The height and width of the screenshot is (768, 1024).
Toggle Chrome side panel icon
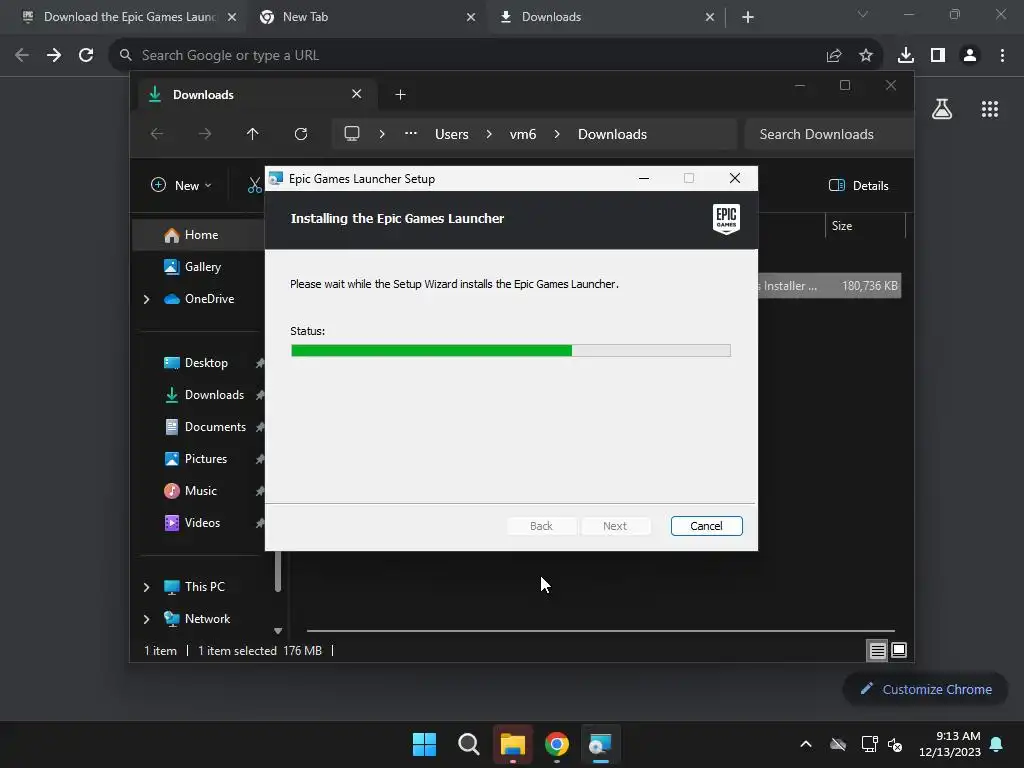(938, 56)
